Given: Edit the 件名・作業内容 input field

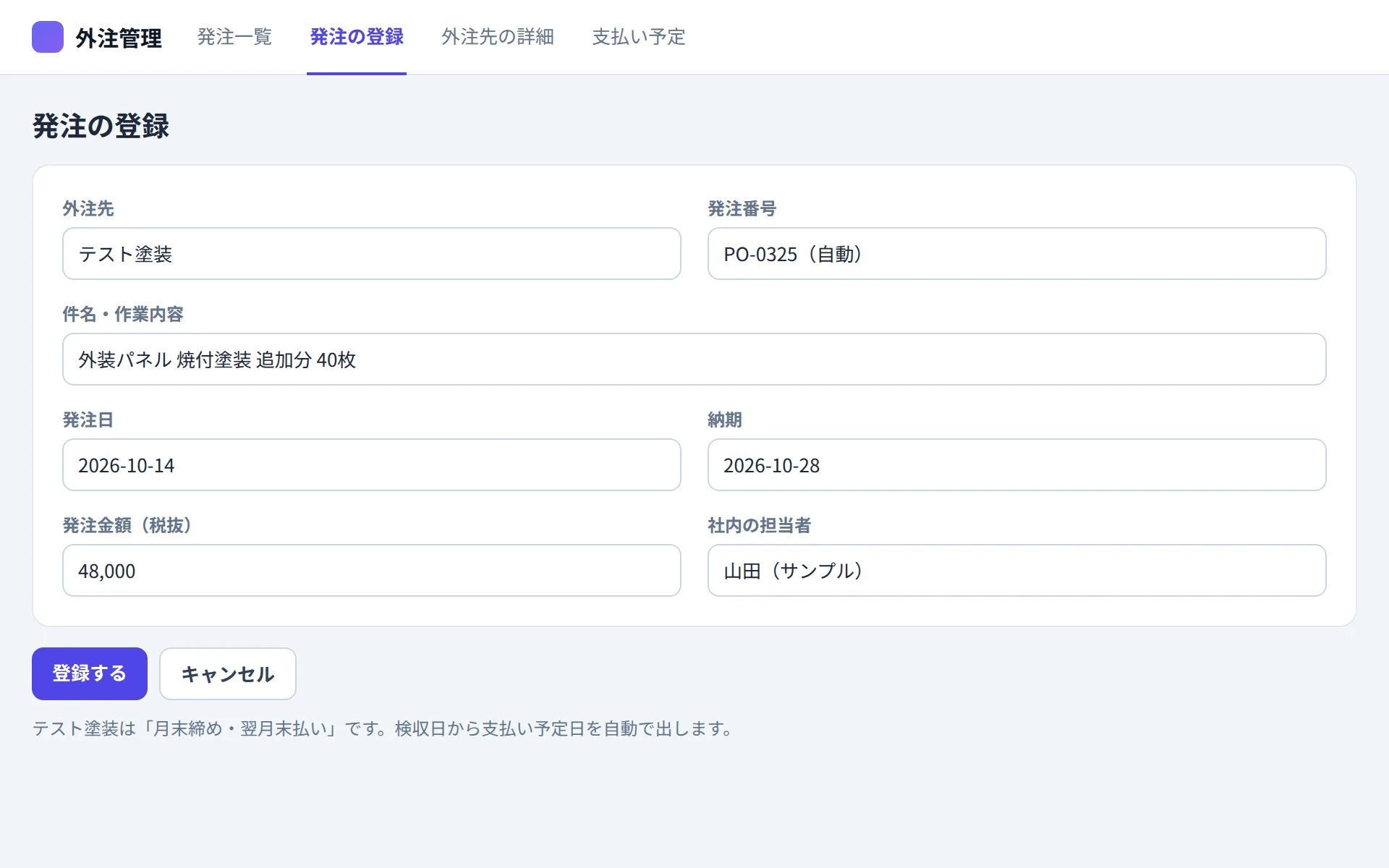Looking at the screenshot, I should [x=694, y=359].
